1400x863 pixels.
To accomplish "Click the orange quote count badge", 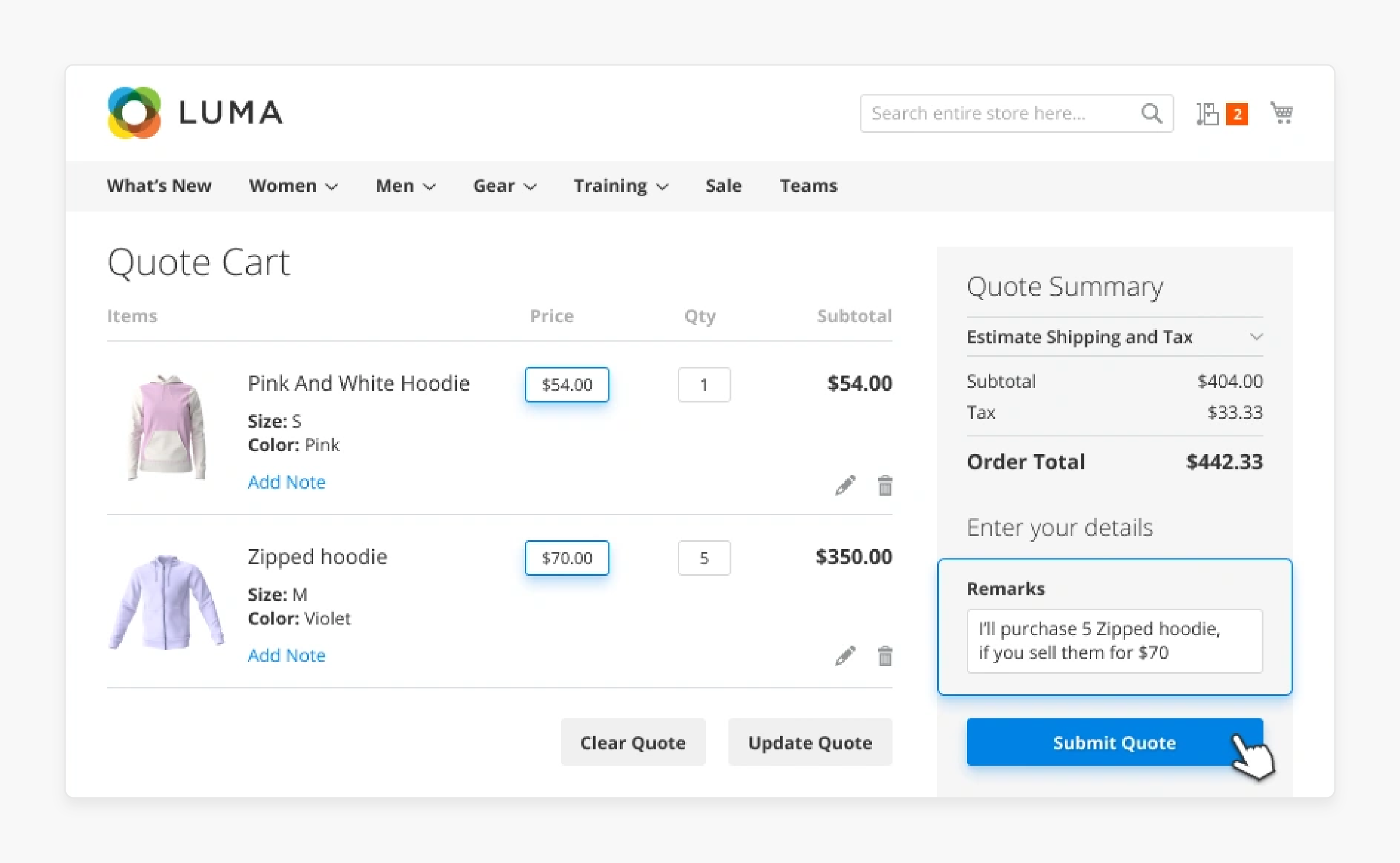I will coord(1237,114).
